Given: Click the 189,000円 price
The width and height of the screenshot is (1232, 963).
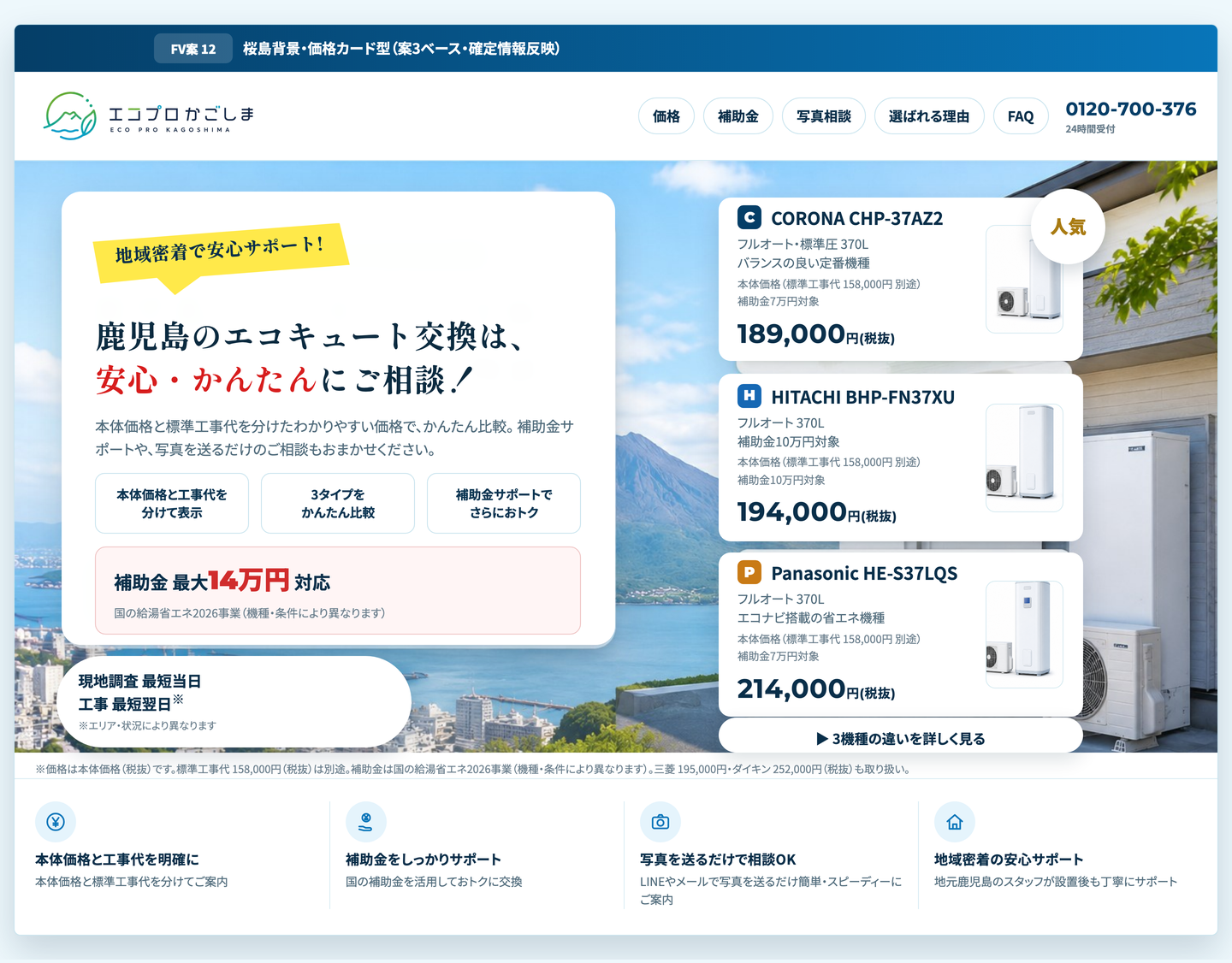Looking at the screenshot, I should click(816, 334).
